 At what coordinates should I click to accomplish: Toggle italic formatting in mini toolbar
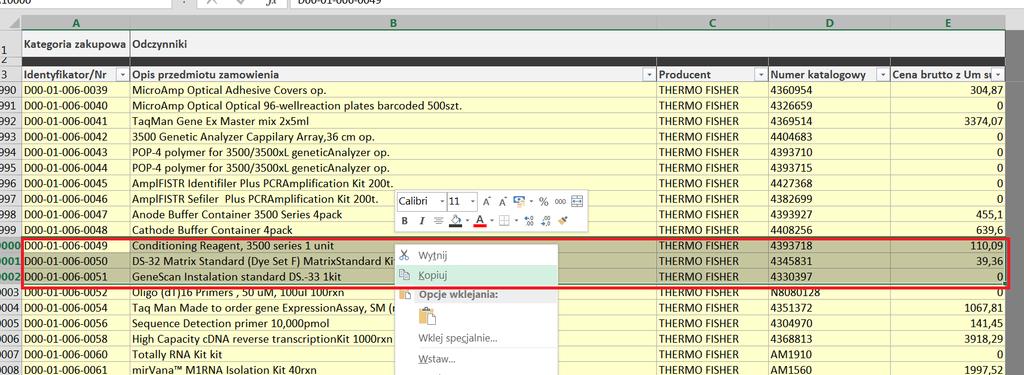coord(421,221)
